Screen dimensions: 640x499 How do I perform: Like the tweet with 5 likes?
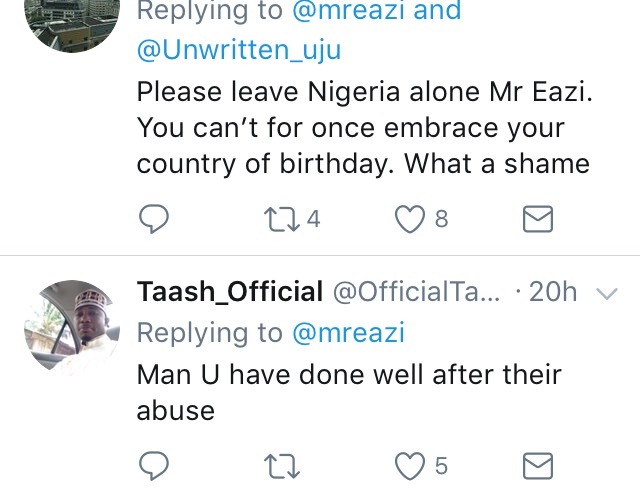[x=409, y=466]
